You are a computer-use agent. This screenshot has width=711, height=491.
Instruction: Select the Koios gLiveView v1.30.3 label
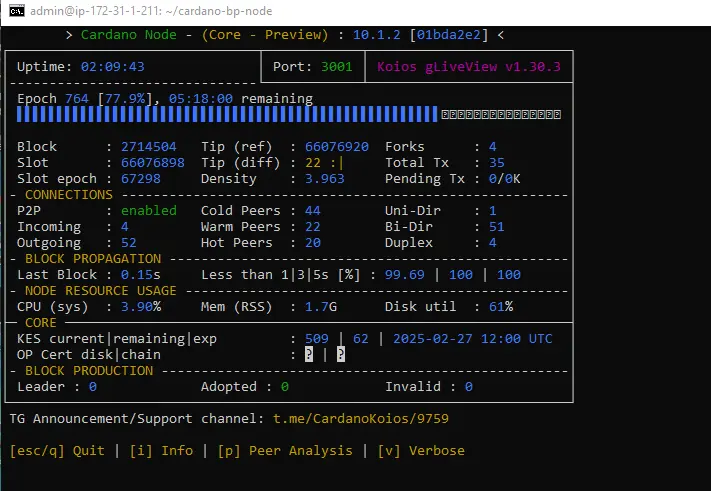click(x=469, y=67)
